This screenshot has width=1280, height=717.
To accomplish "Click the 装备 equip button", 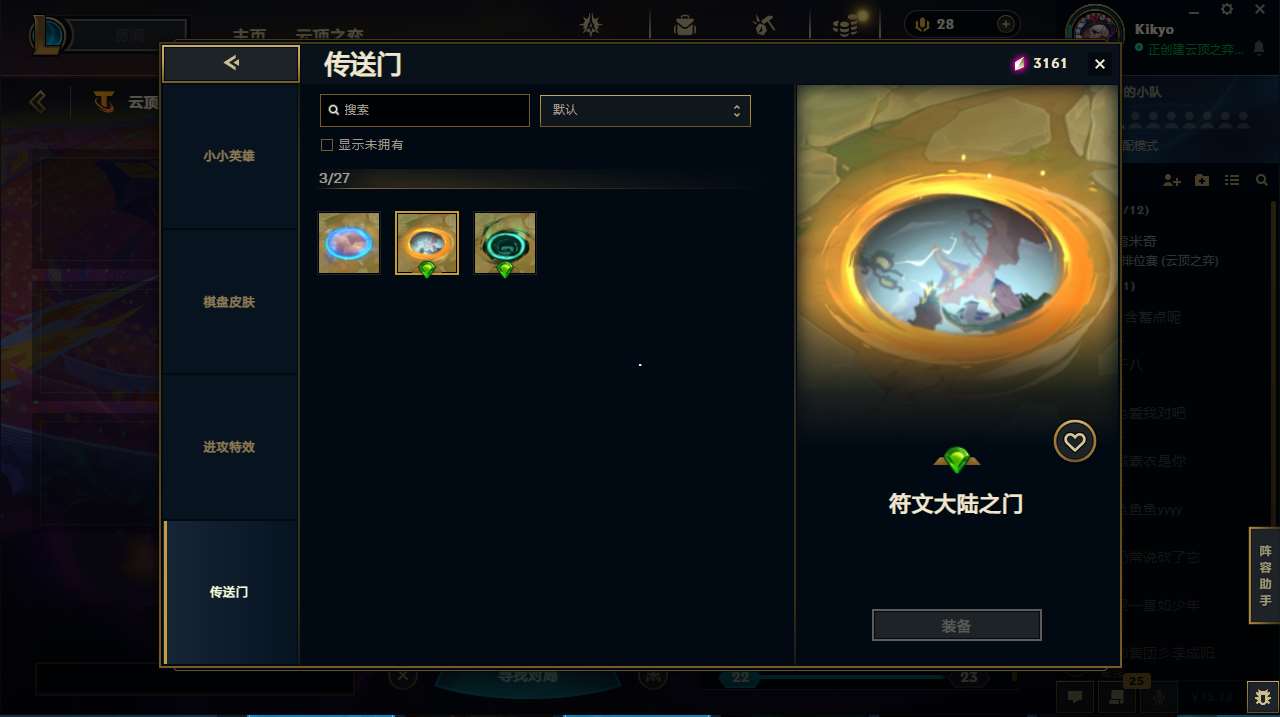I will pyautogui.click(x=956, y=625).
